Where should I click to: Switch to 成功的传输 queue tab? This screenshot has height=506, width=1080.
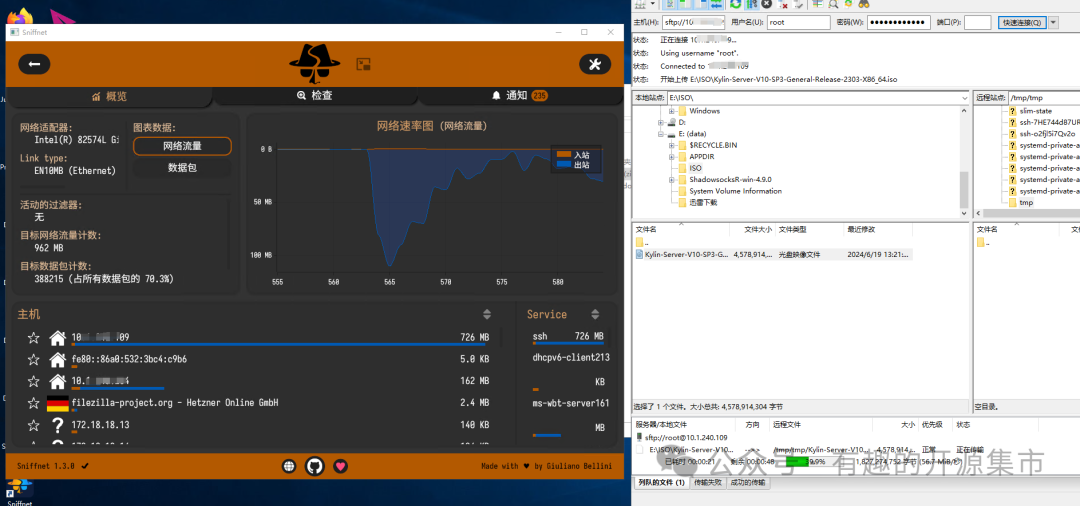(x=747, y=483)
